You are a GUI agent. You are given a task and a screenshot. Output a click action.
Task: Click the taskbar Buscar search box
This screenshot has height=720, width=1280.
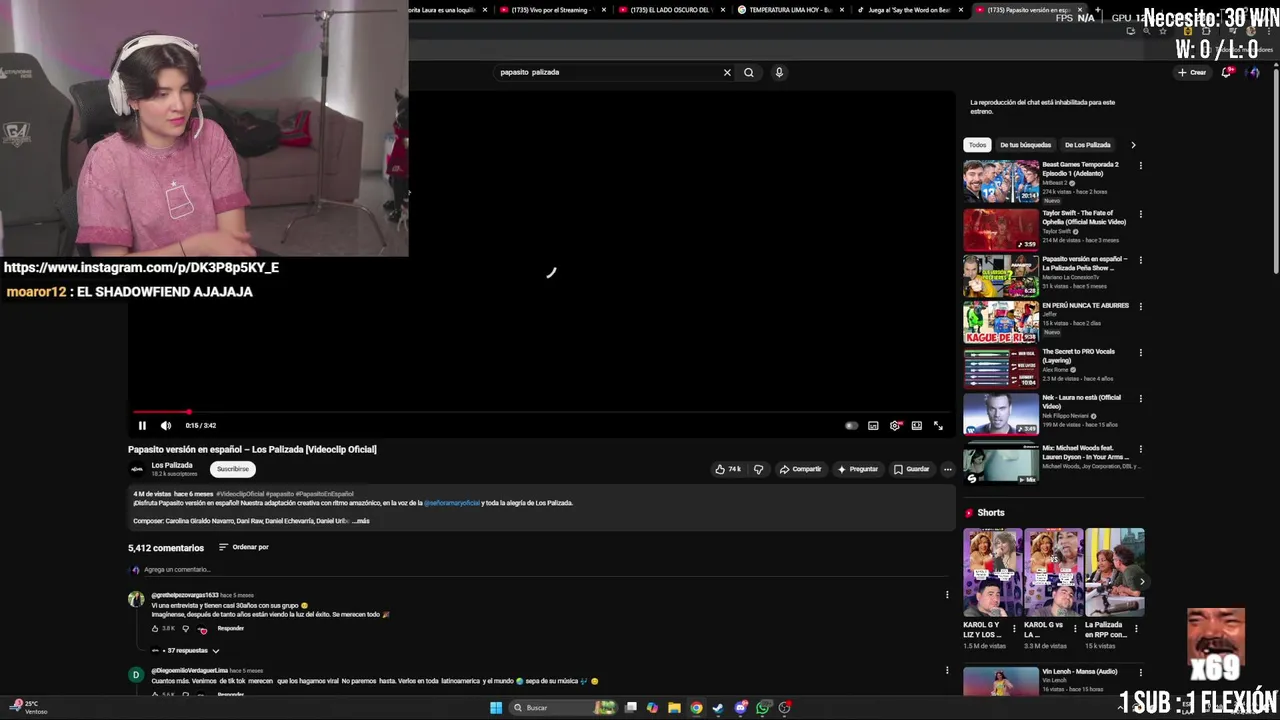click(x=565, y=708)
